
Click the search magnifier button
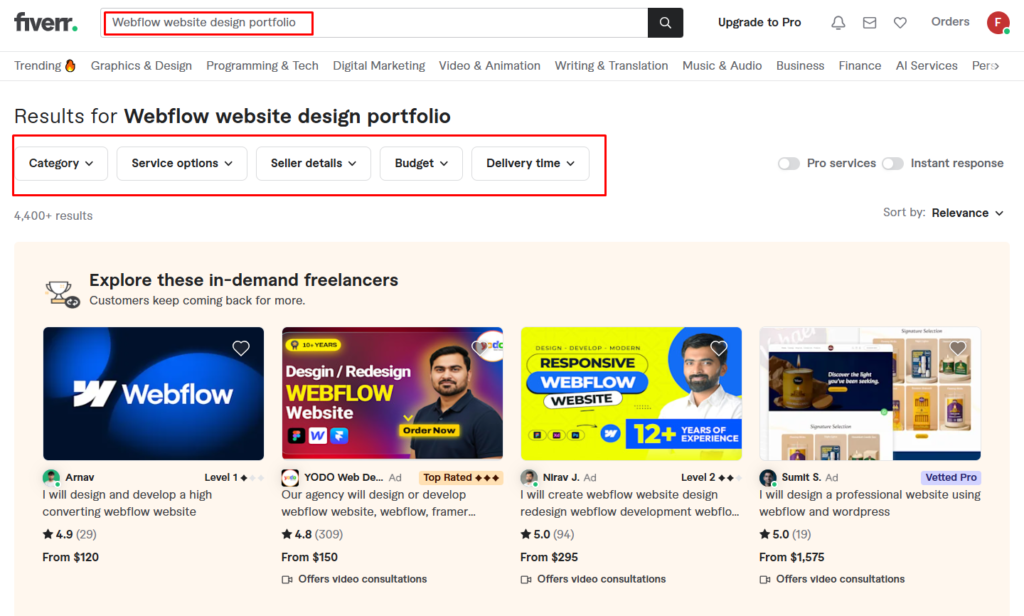665,23
